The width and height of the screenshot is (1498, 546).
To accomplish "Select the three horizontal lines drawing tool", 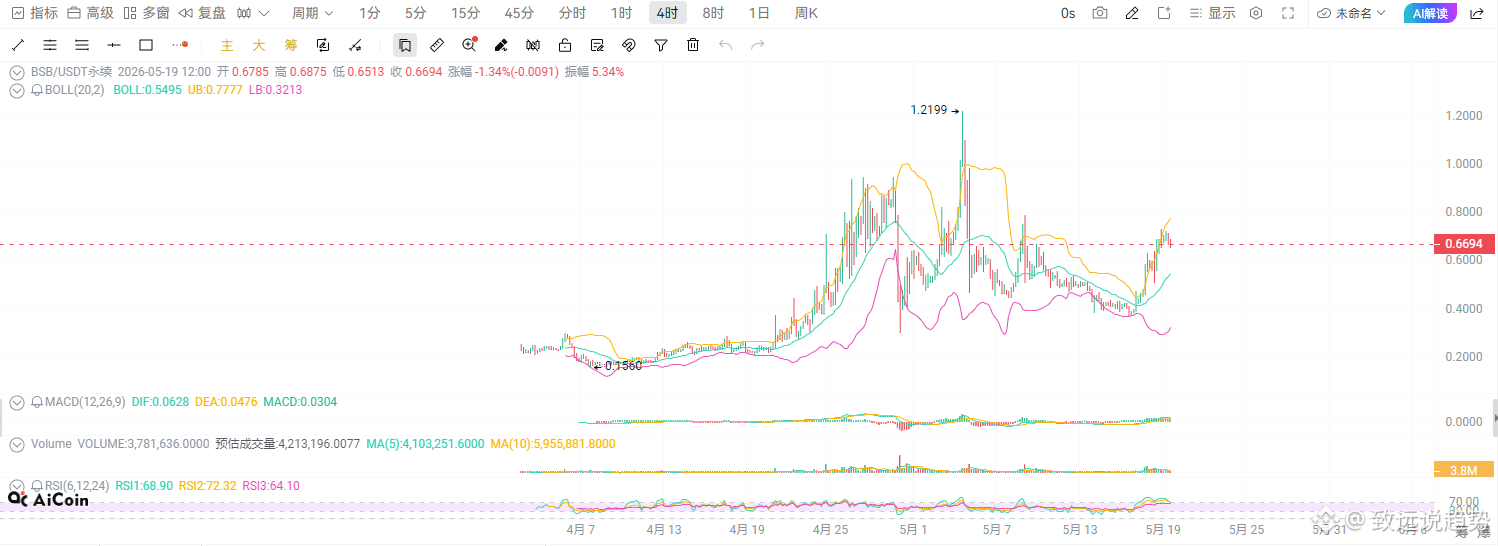I will point(82,45).
